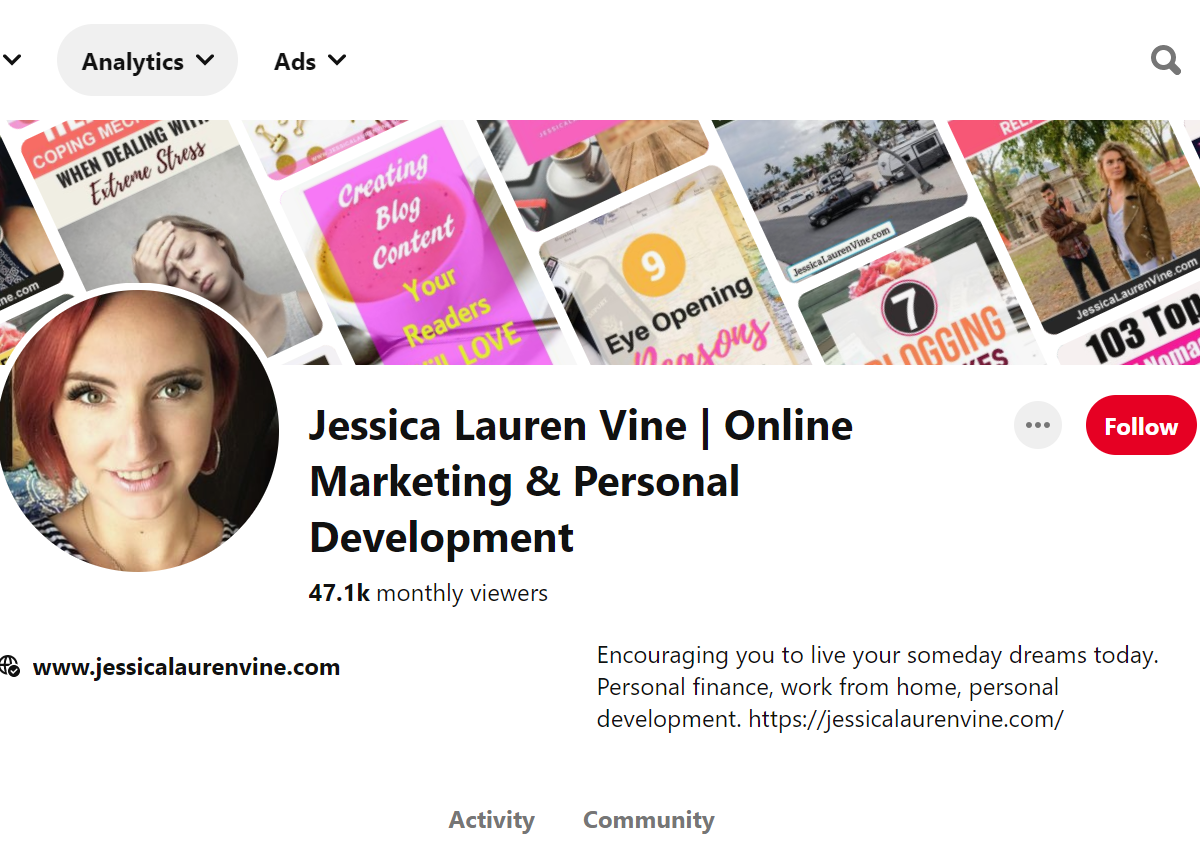Select the 9 Eye Opening Reasons pin
The height and width of the screenshot is (867, 1200).
[x=670, y=290]
